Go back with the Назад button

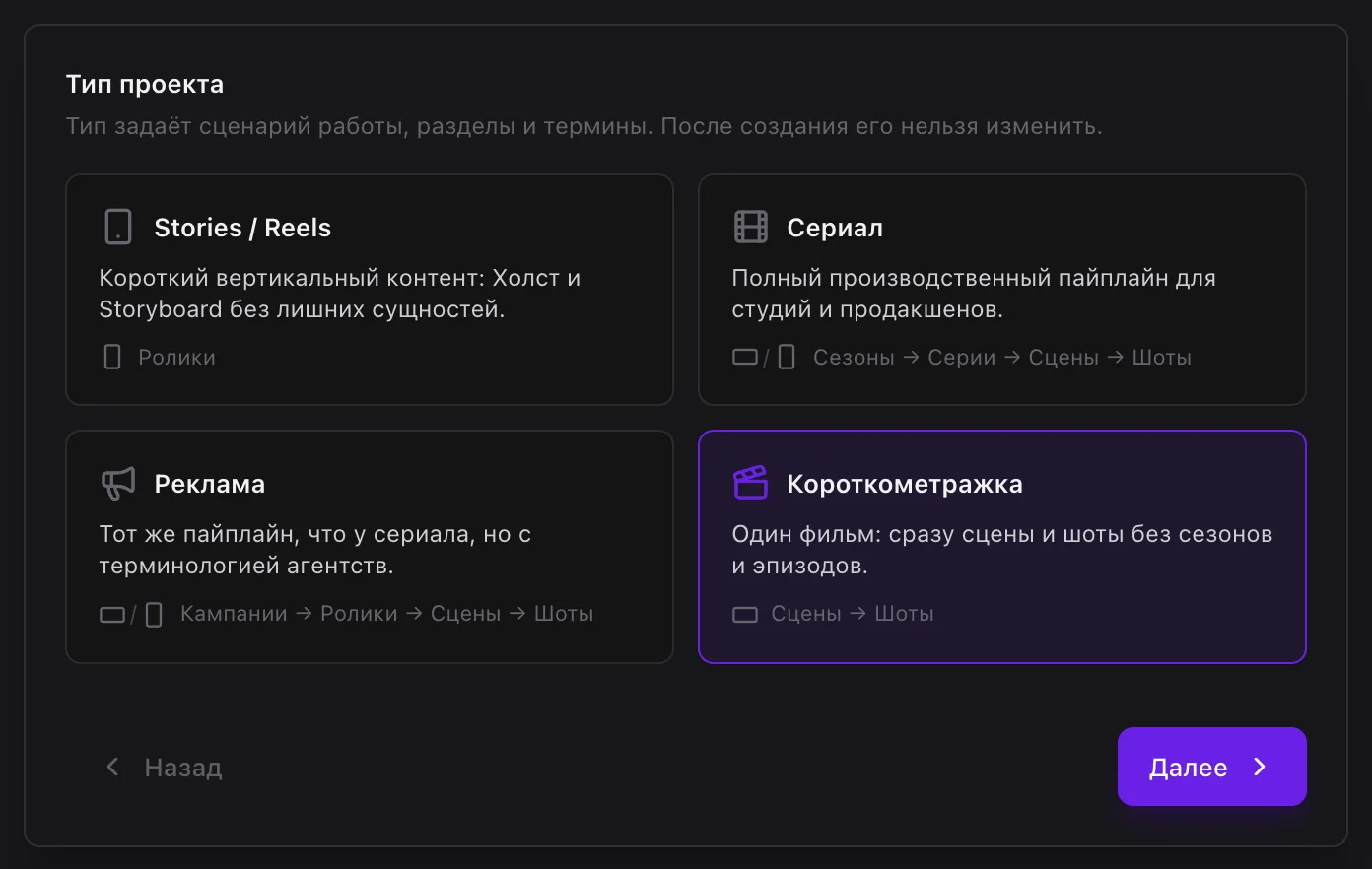tap(164, 768)
